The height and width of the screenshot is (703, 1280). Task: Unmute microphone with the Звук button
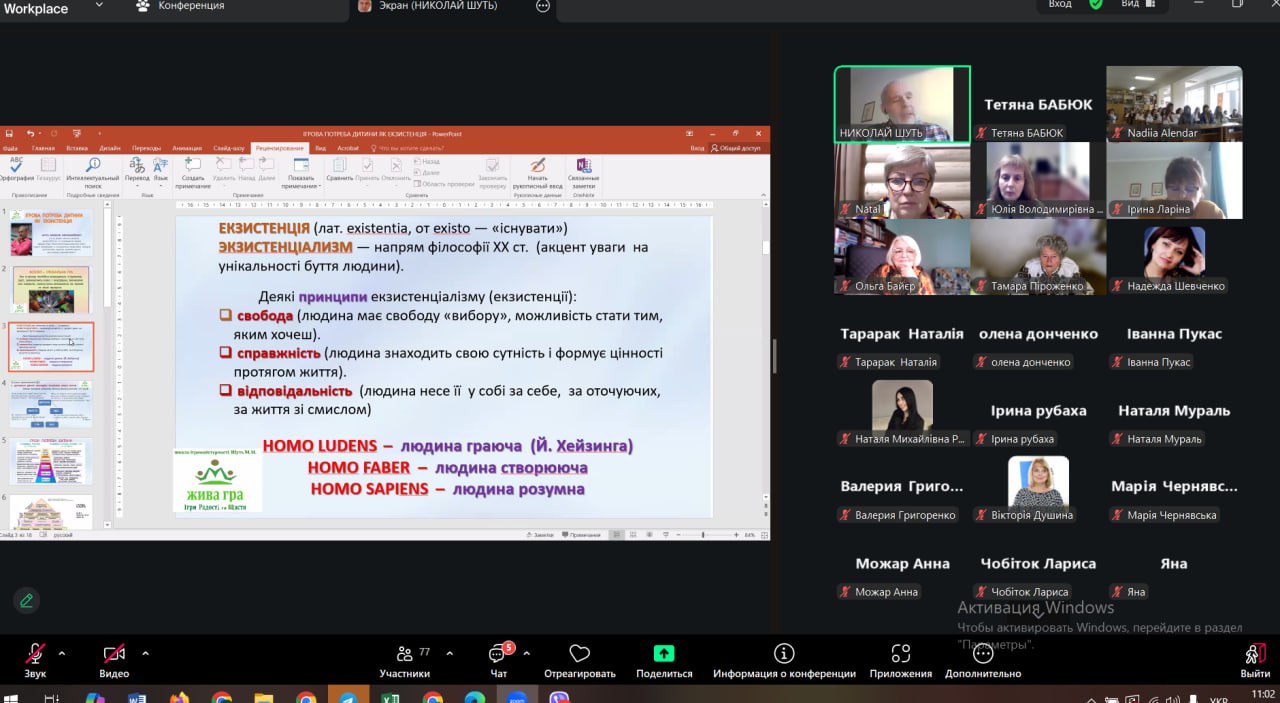click(35, 655)
